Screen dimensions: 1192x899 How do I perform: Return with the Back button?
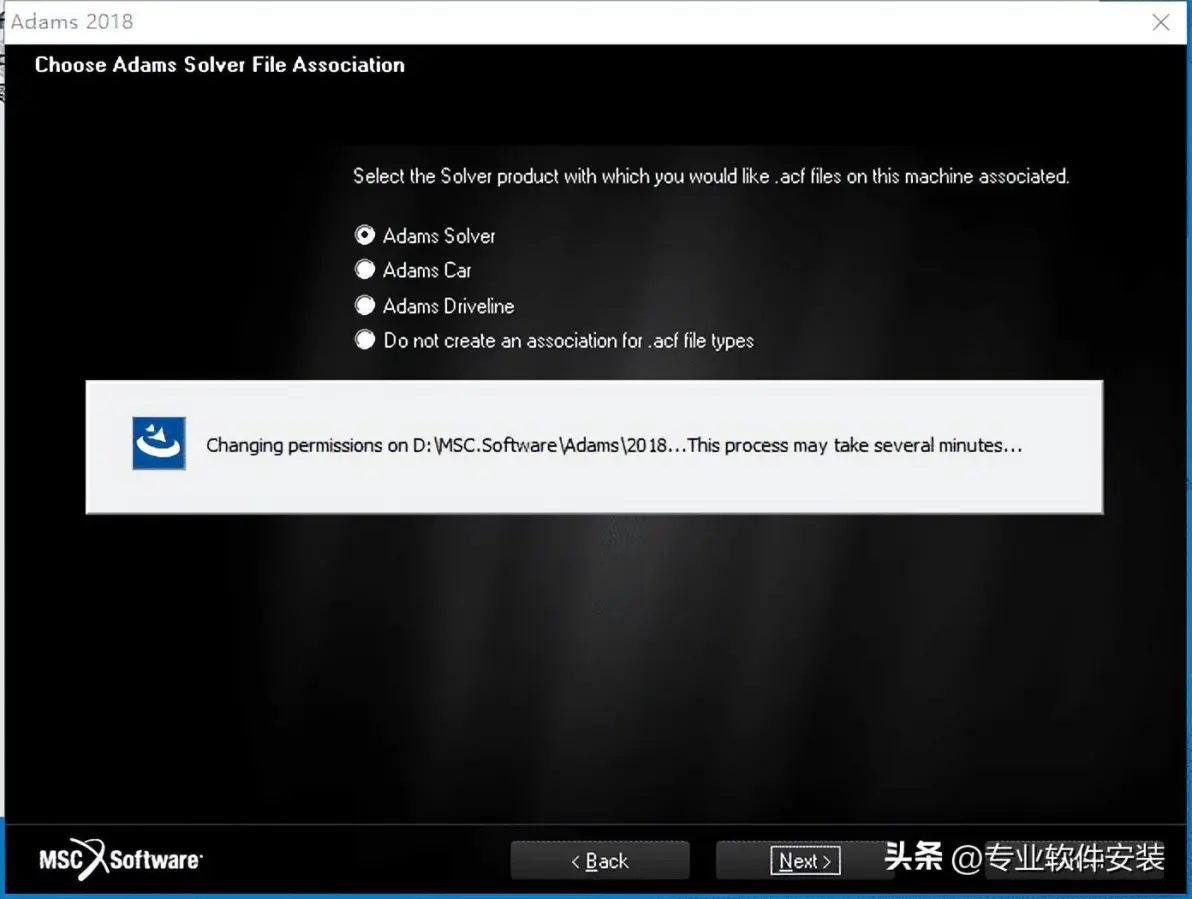pos(600,860)
